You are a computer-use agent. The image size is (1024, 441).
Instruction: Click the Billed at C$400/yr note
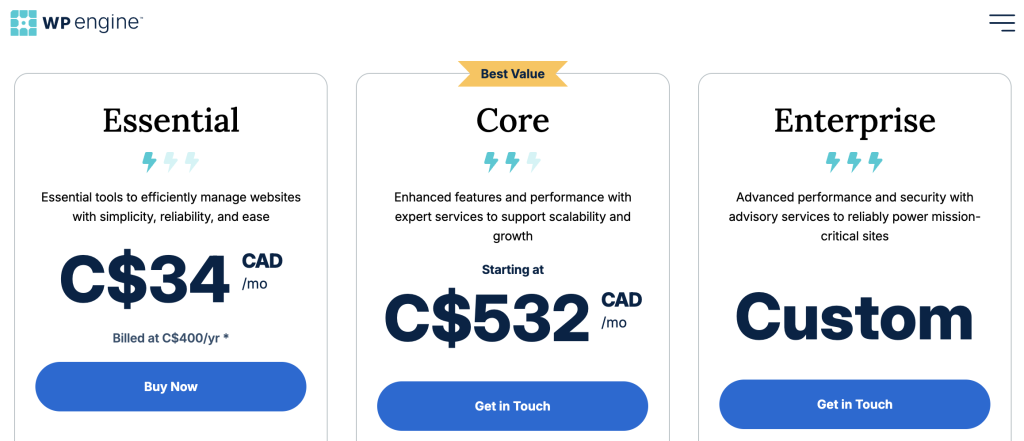pos(170,338)
